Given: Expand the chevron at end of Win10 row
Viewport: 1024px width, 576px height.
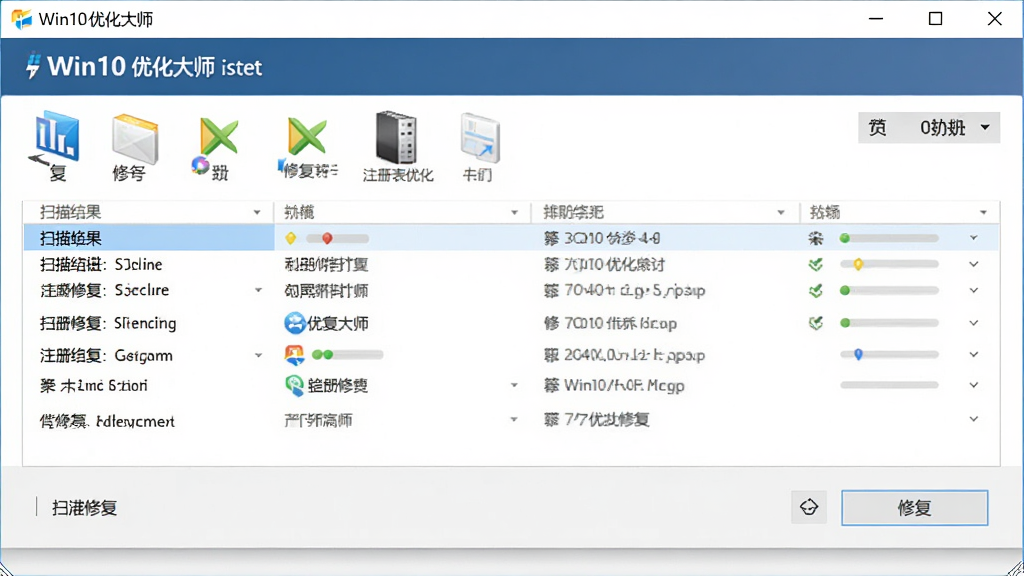Looking at the screenshot, I should coord(974,385).
